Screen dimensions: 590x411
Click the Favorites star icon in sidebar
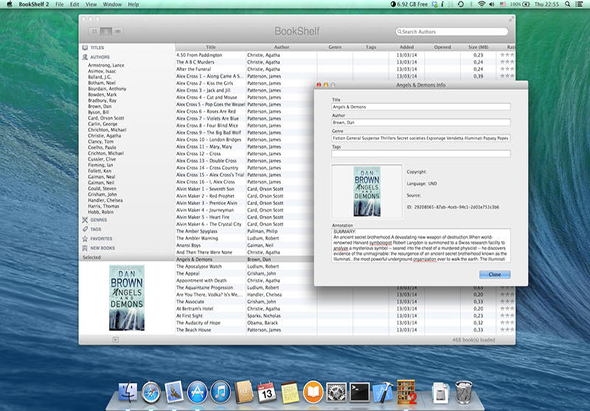(85, 239)
